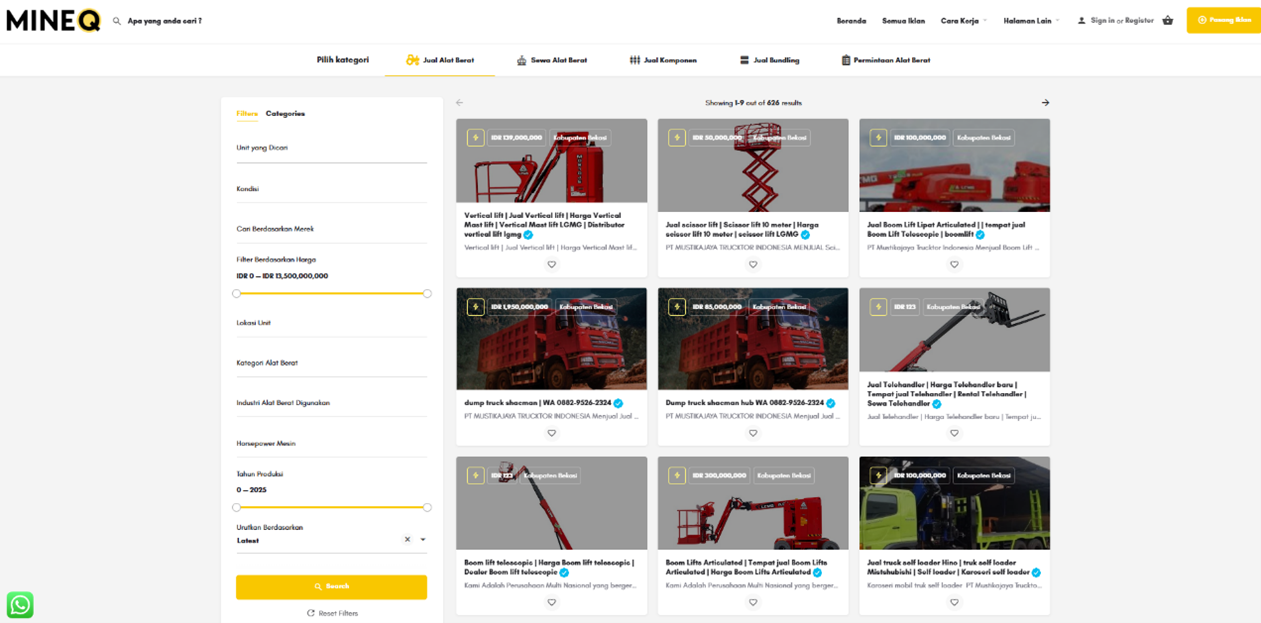1261x623 pixels.
Task: Favorite the Boom Lift Lipat Articulated listing
Action: [954, 264]
